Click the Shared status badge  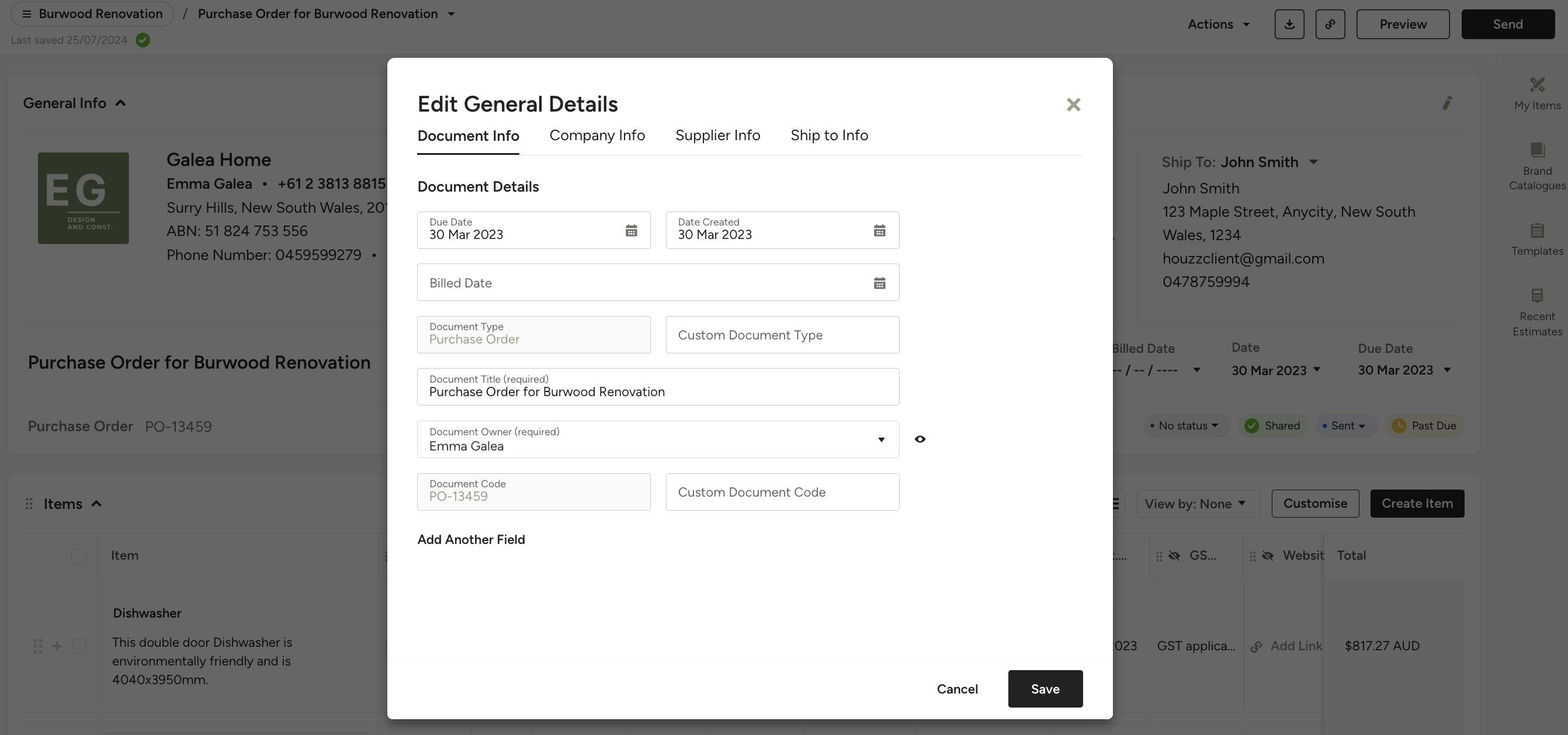(1272, 426)
